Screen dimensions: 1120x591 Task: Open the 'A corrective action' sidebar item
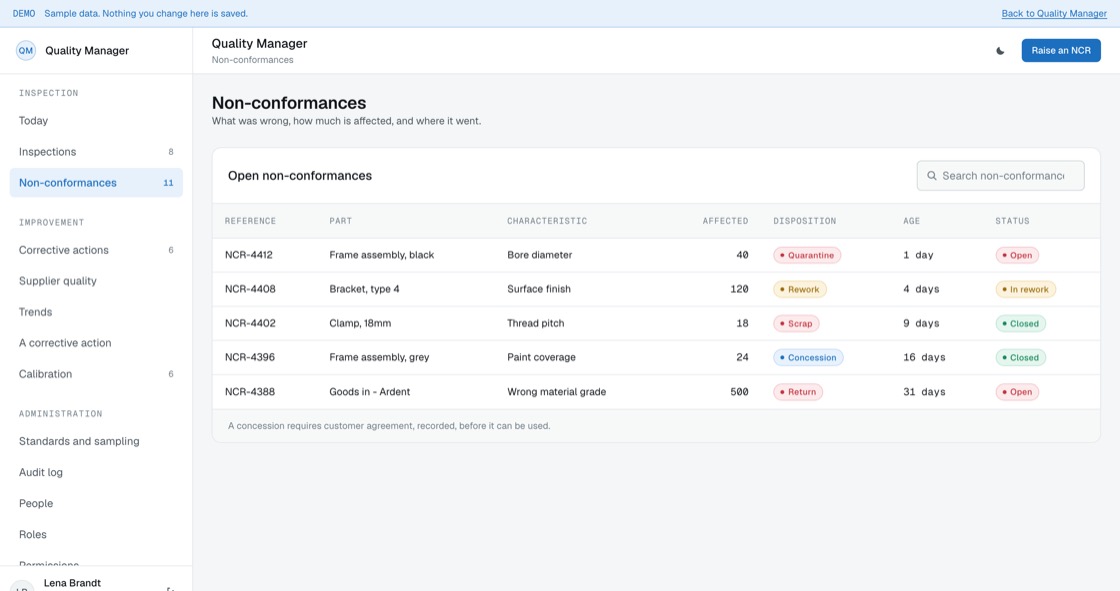[x=96, y=343]
